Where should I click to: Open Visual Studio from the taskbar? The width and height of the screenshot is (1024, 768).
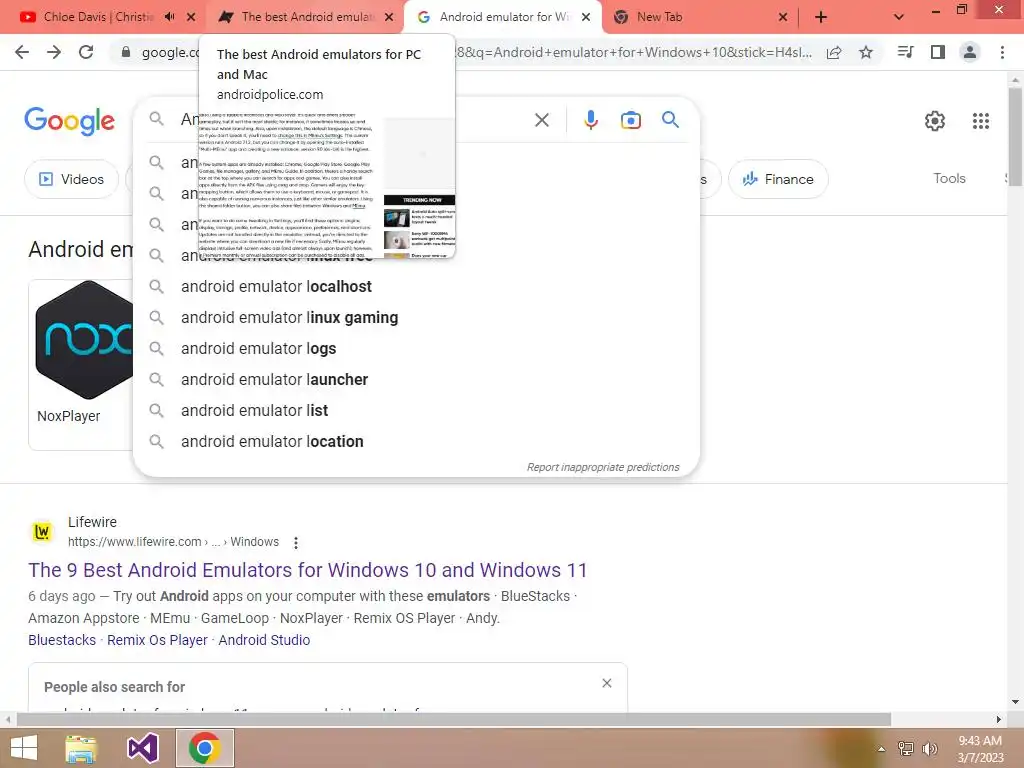(142, 748)
